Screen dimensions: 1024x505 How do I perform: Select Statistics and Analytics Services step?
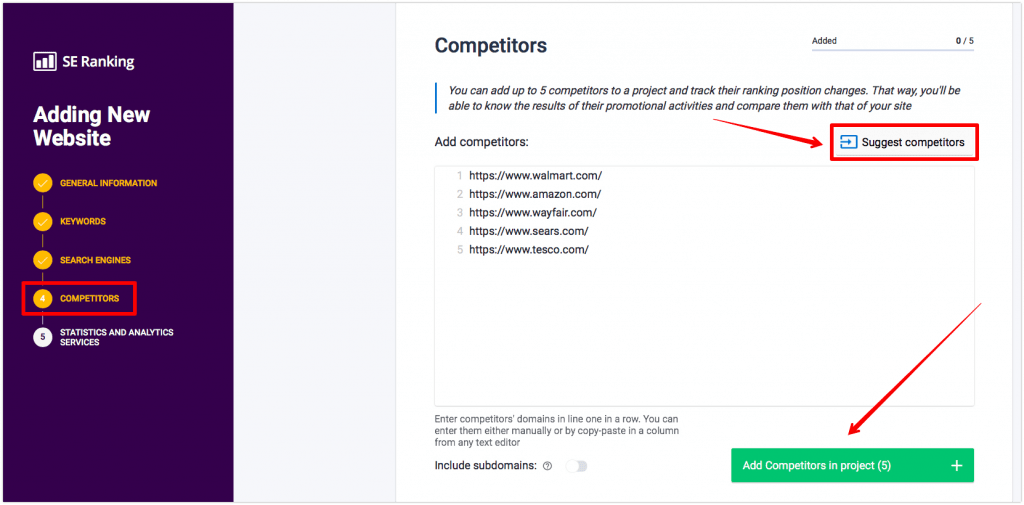pyautogui.click(x=117, y=337)
